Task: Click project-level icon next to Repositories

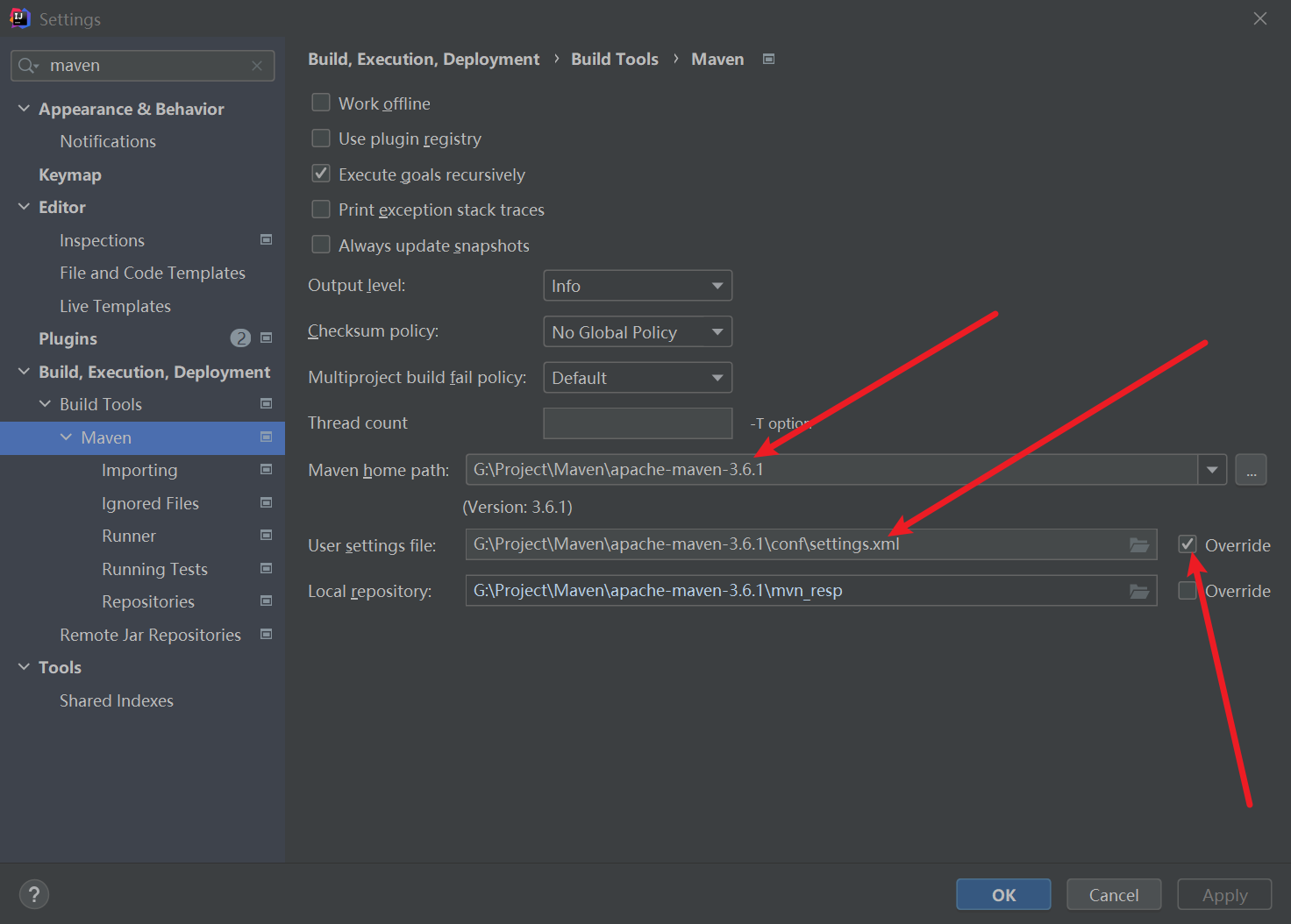Action: (x=267, y=601)
